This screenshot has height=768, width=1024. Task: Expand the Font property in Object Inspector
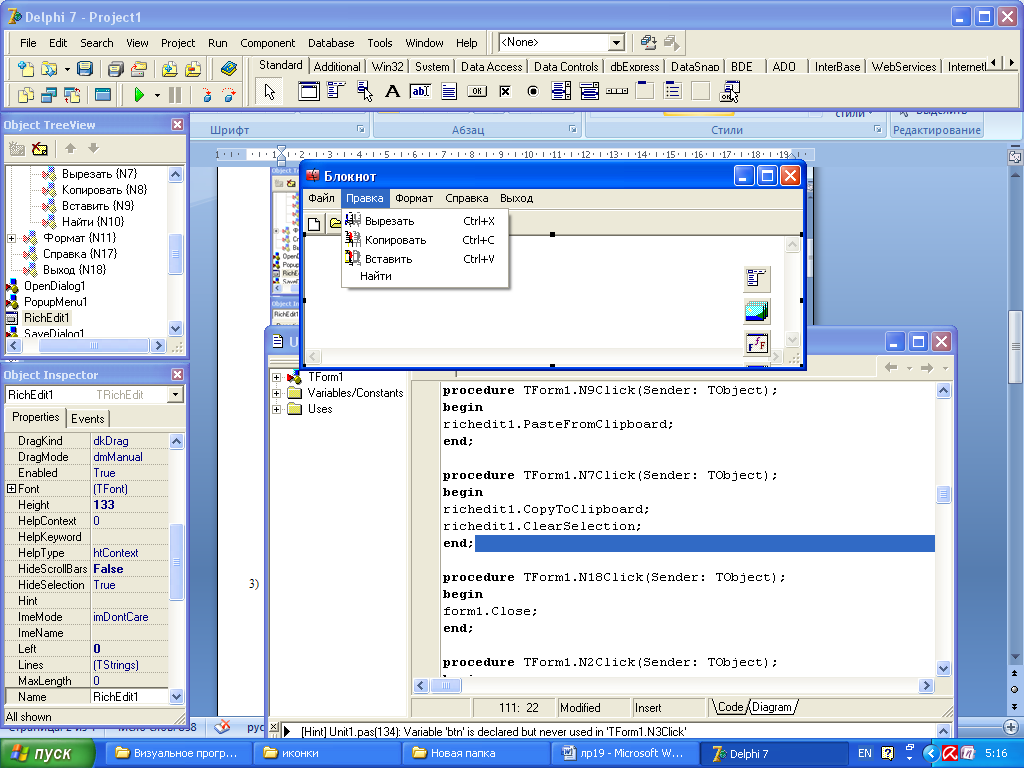click(x=11, y=488)
